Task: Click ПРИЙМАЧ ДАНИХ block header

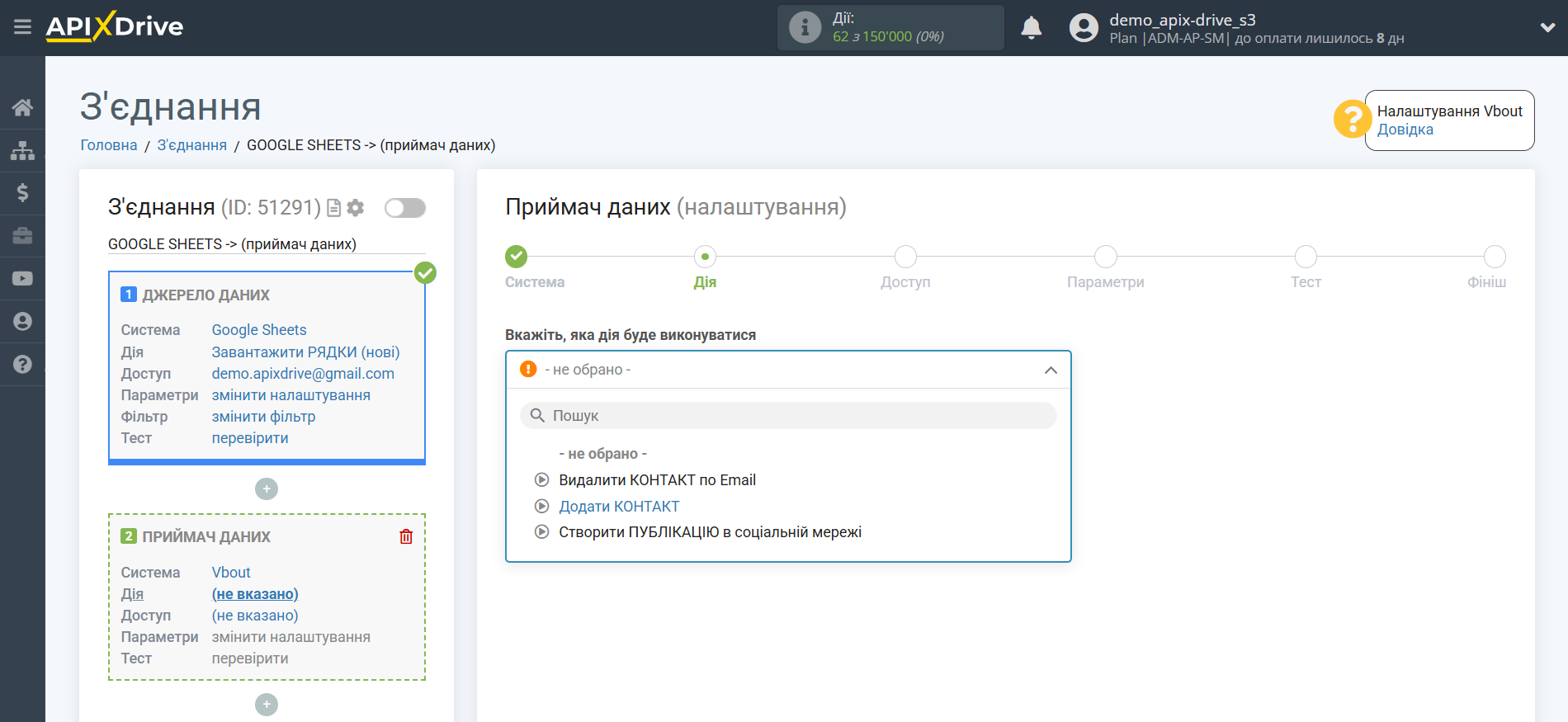Action: tap(206, 537)
